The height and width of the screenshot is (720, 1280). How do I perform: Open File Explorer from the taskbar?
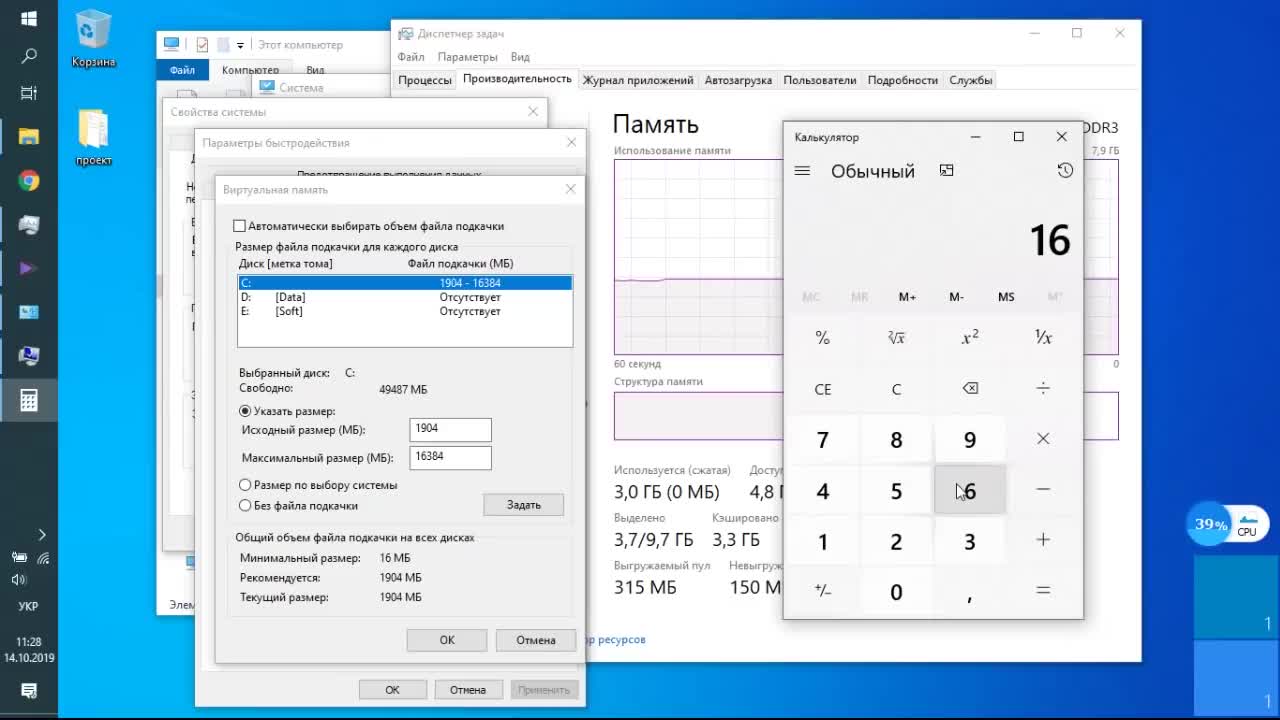coord(29,137)
